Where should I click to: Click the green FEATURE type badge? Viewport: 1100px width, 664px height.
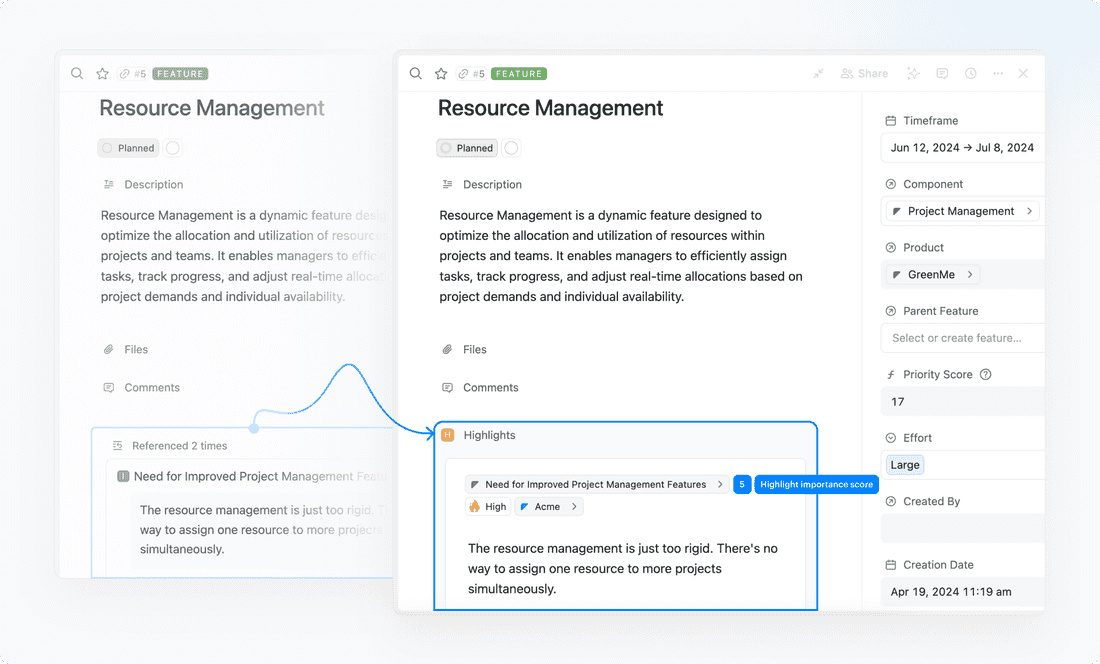pyautogui.click(x=519, y=74)
